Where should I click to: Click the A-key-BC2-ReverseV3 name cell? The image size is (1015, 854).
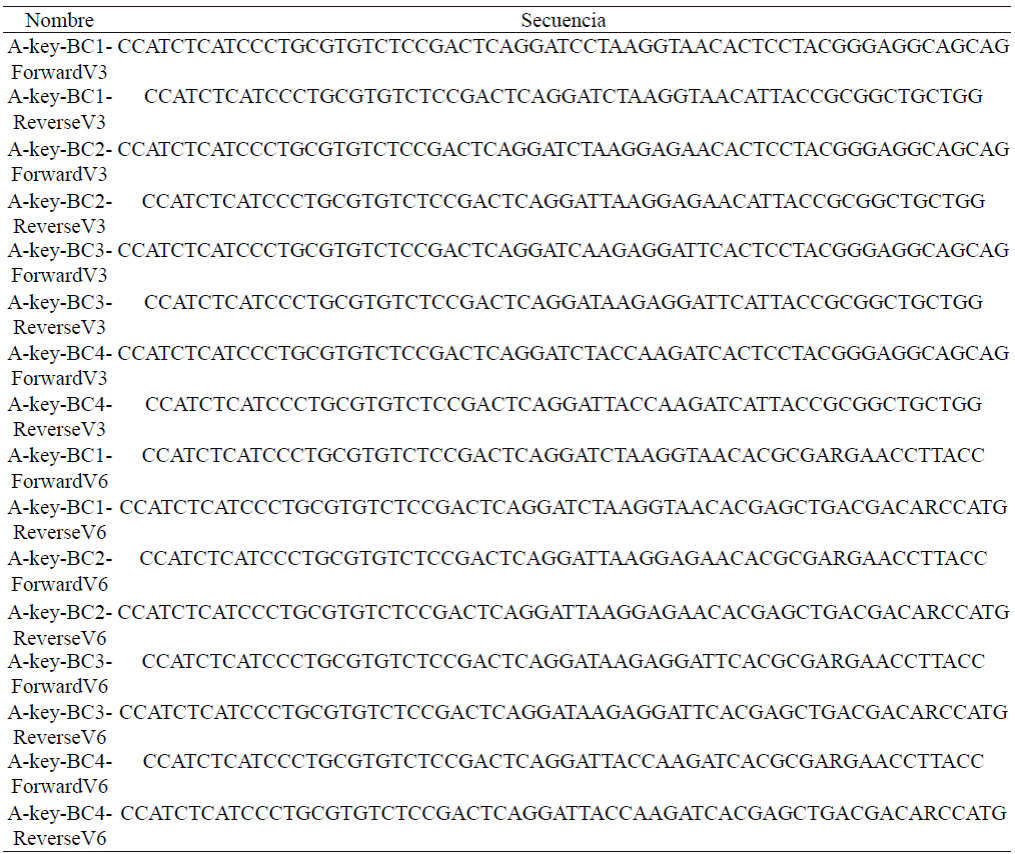[x=60, y=214]
